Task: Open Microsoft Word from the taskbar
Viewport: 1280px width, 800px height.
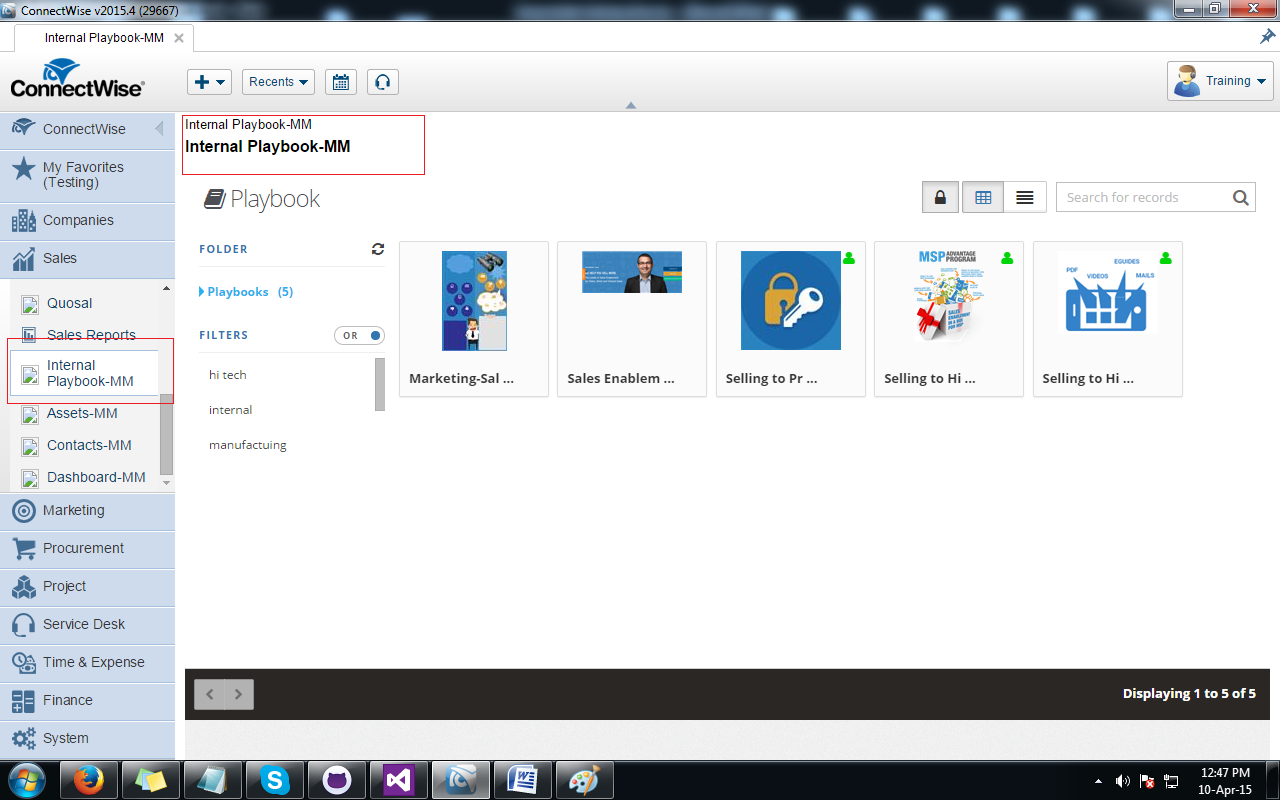Action: (522, 780)
